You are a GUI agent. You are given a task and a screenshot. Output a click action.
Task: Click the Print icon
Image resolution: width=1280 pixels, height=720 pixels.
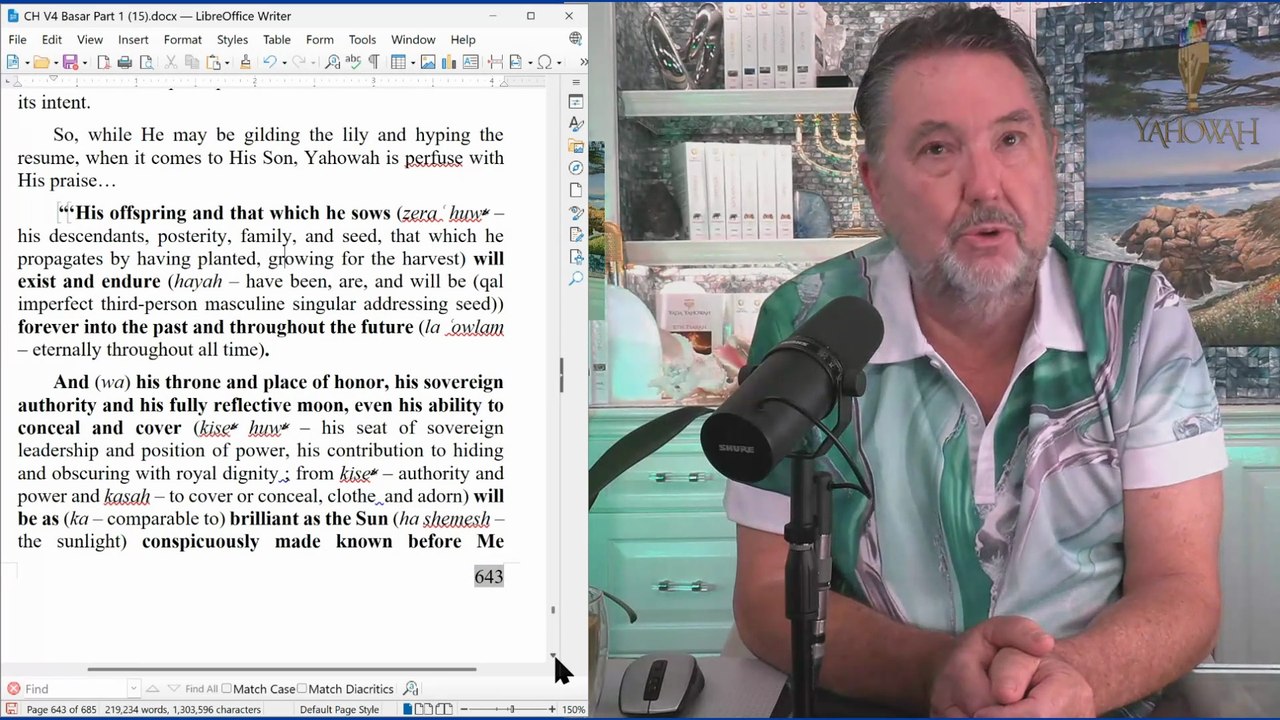coord(125,62)
